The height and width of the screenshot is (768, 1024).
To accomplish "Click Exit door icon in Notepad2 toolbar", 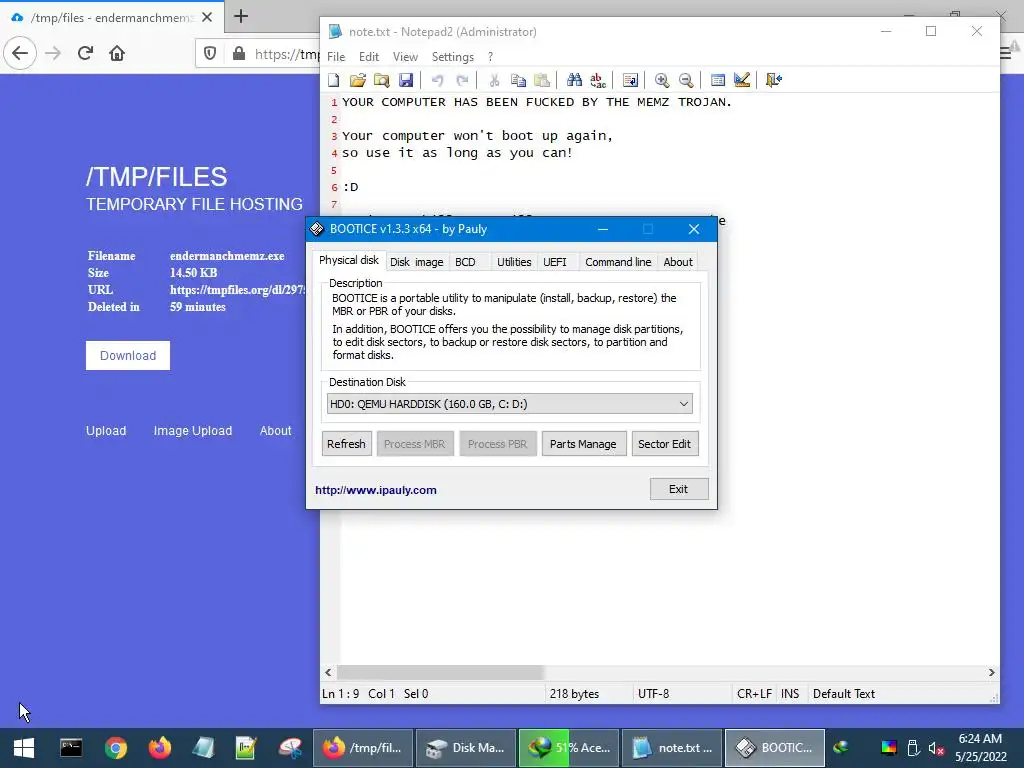I will [774, 80].
